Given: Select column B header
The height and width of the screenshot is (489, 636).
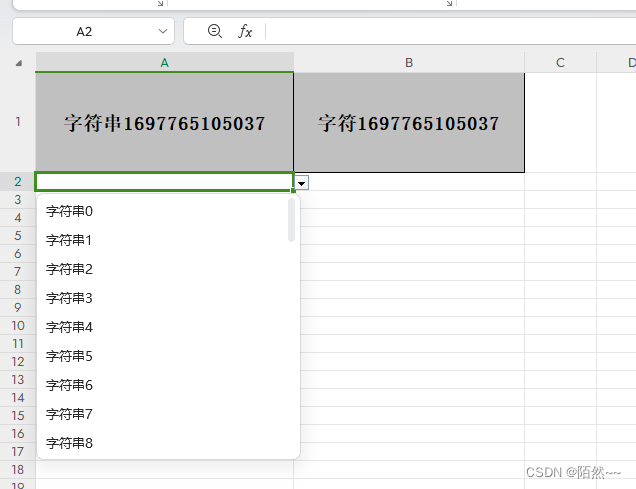Looking at the screenshot, I should pyautogui.click(x=409, y=62).
